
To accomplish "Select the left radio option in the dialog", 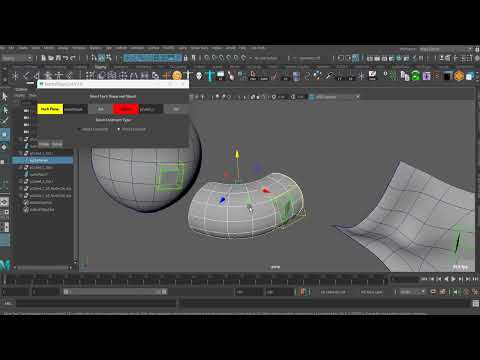I will tap(93, 129).
